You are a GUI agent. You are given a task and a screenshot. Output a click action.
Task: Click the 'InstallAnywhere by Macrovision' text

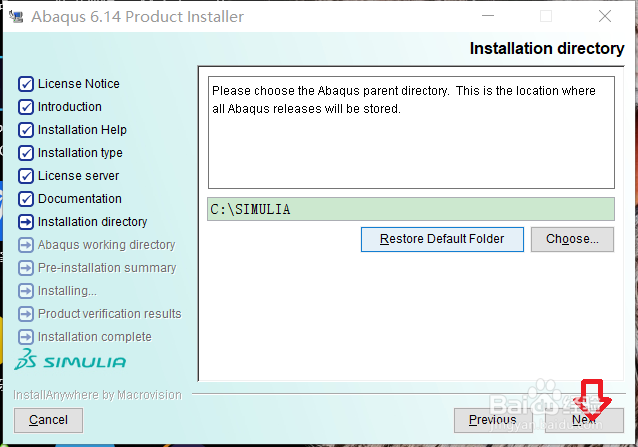pos(97,395)
